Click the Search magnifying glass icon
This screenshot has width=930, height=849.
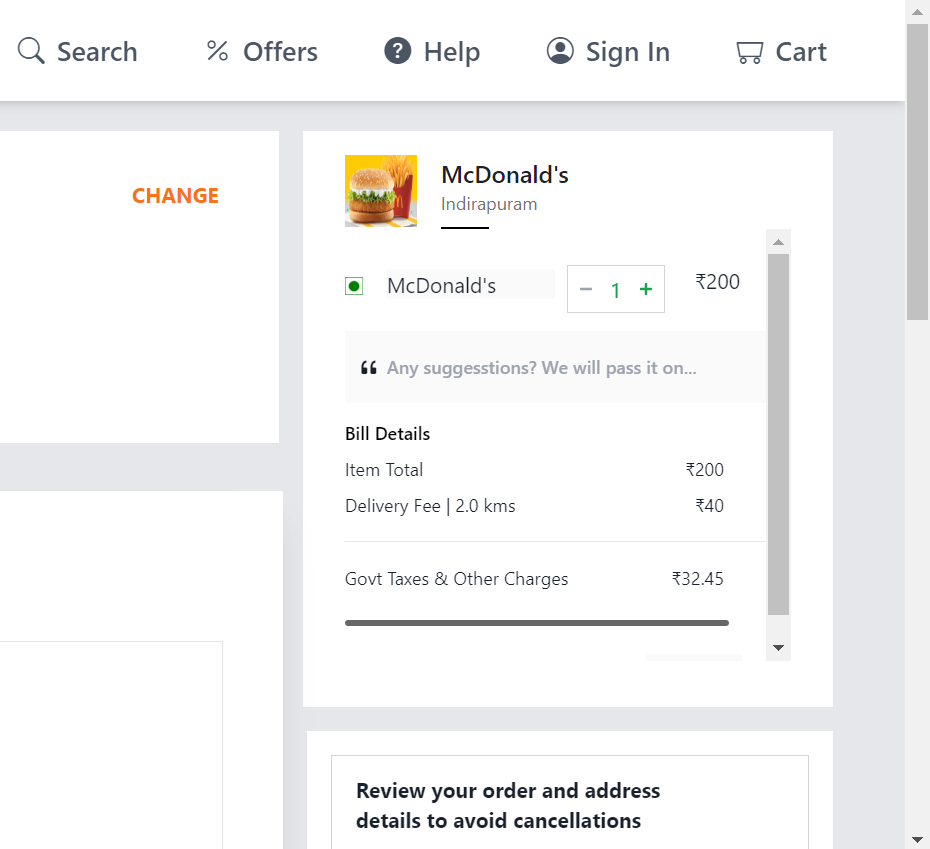click(x=31, y=50)
